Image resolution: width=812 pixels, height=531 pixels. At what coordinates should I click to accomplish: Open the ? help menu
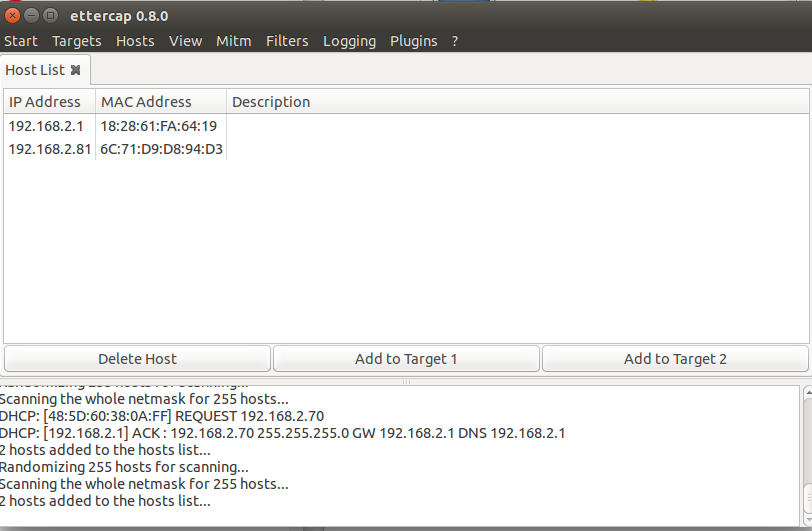(455, 41)
